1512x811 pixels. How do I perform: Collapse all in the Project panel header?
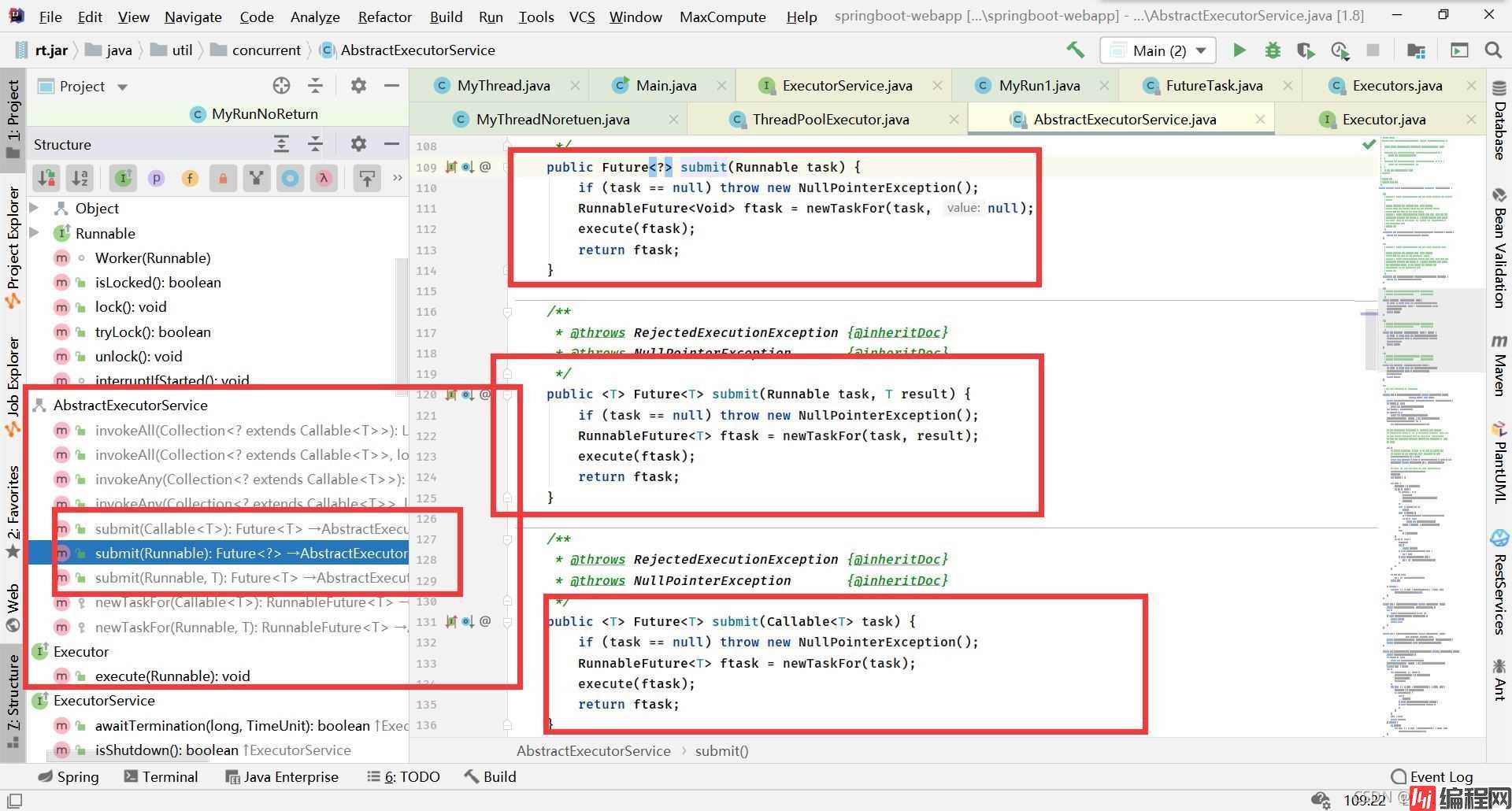point(315,85)
